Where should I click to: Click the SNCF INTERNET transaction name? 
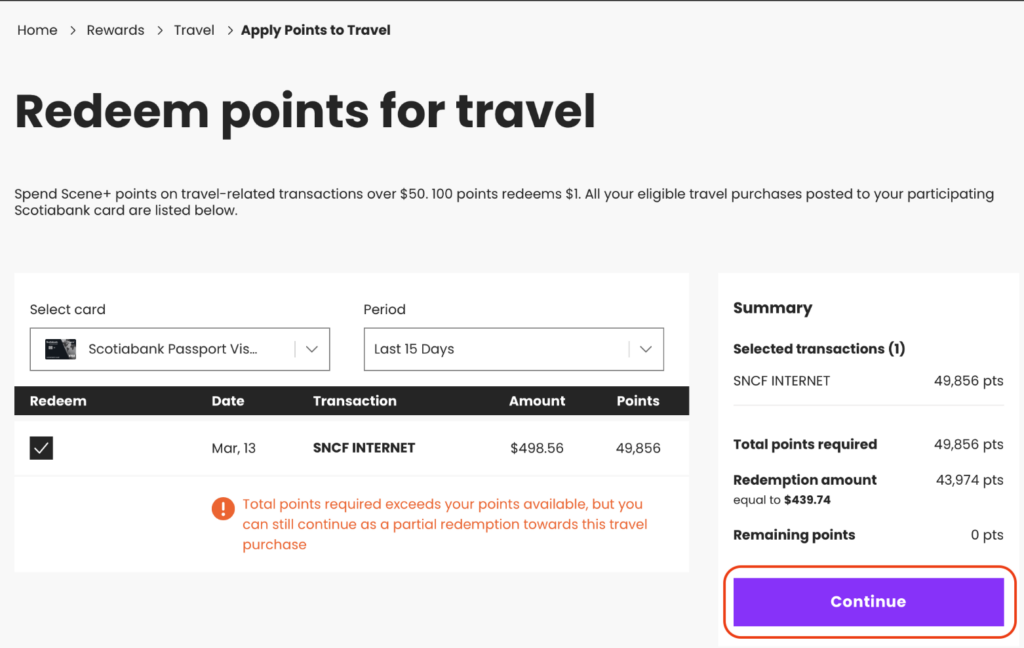coord(364,448)
